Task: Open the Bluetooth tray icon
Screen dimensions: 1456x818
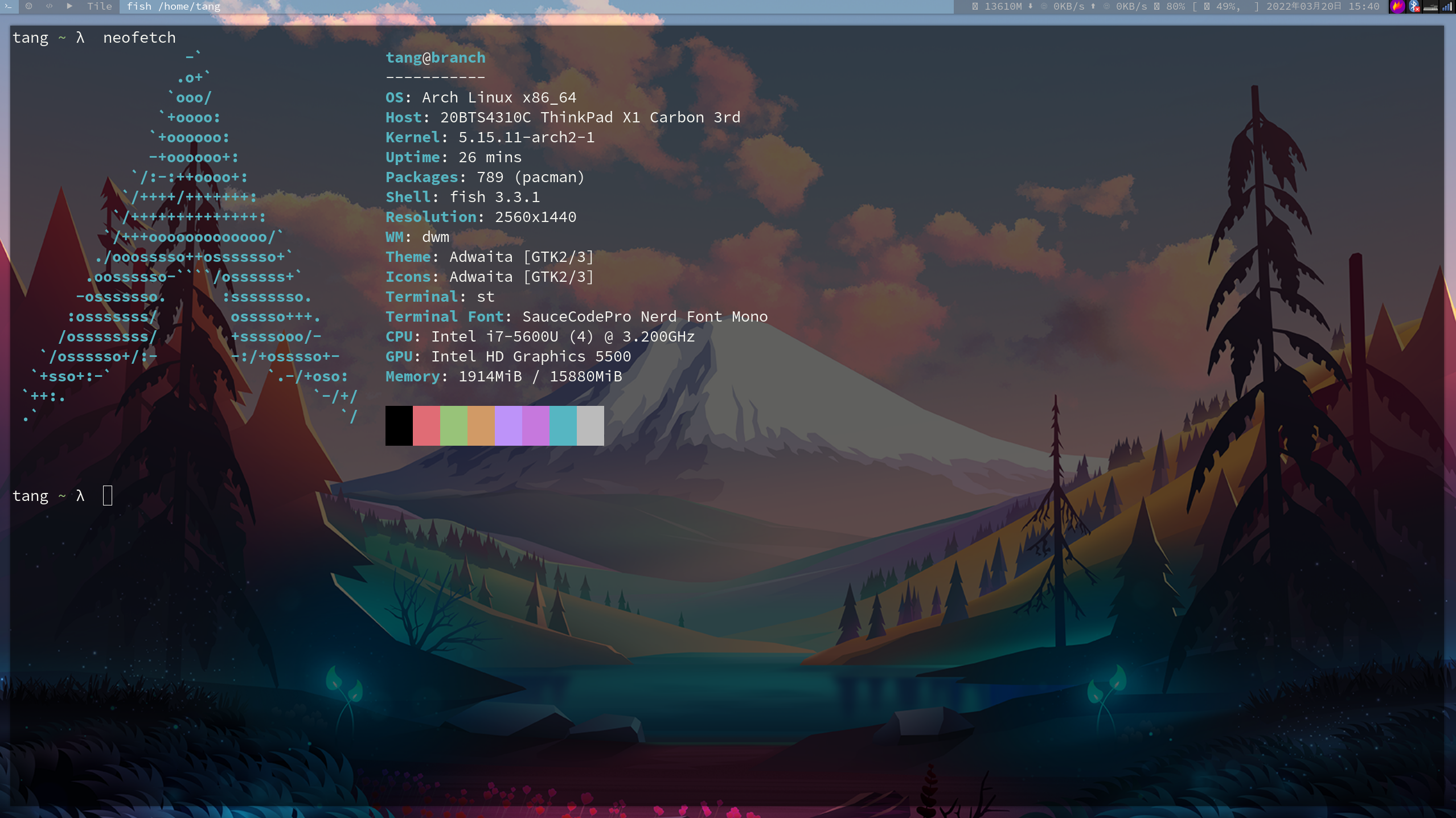Action: [1414, 6]
